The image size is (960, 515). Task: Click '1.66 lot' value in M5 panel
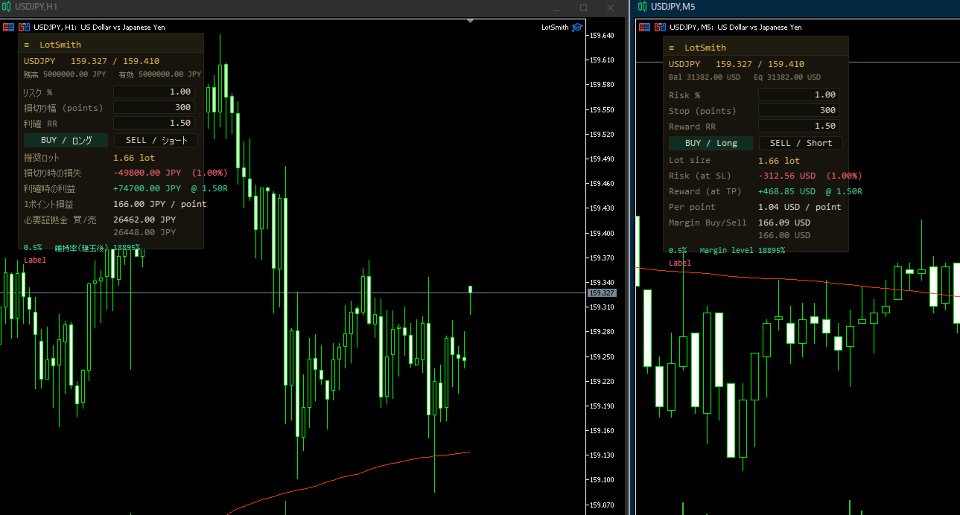(779, 161)
